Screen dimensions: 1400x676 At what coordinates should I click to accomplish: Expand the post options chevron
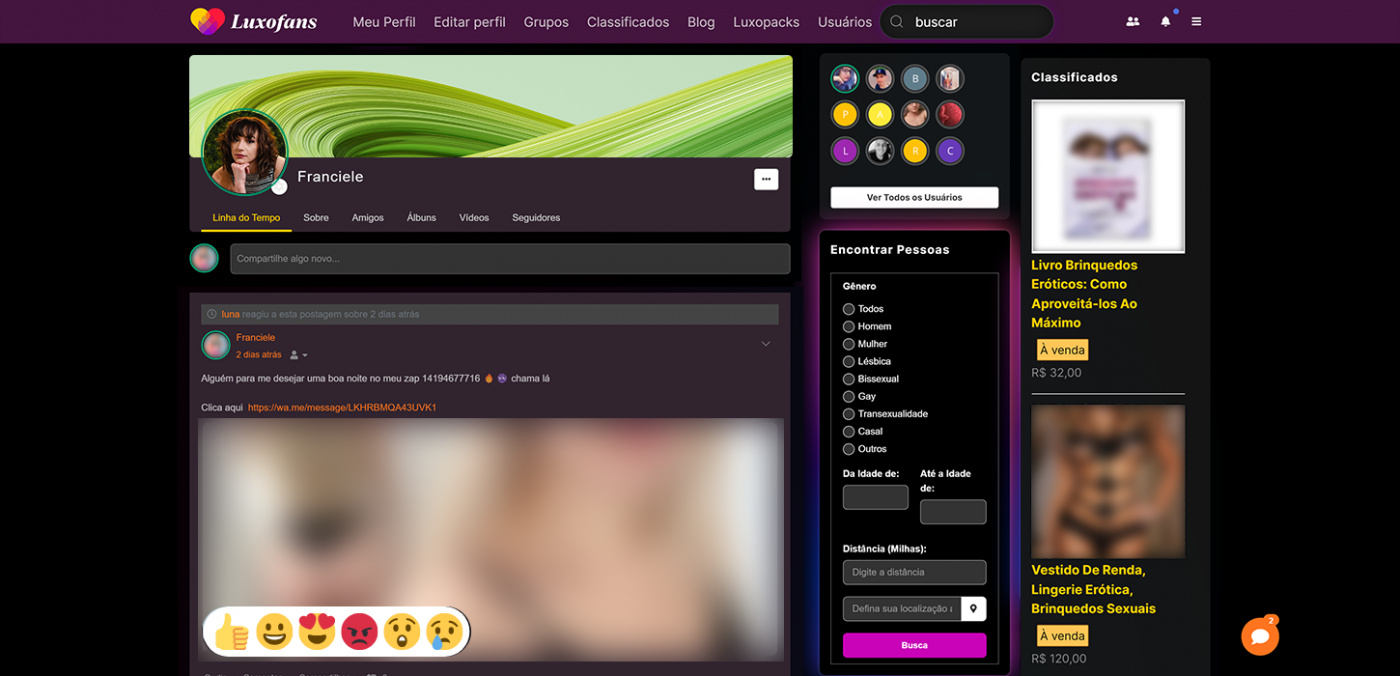(x=766, y=344)
